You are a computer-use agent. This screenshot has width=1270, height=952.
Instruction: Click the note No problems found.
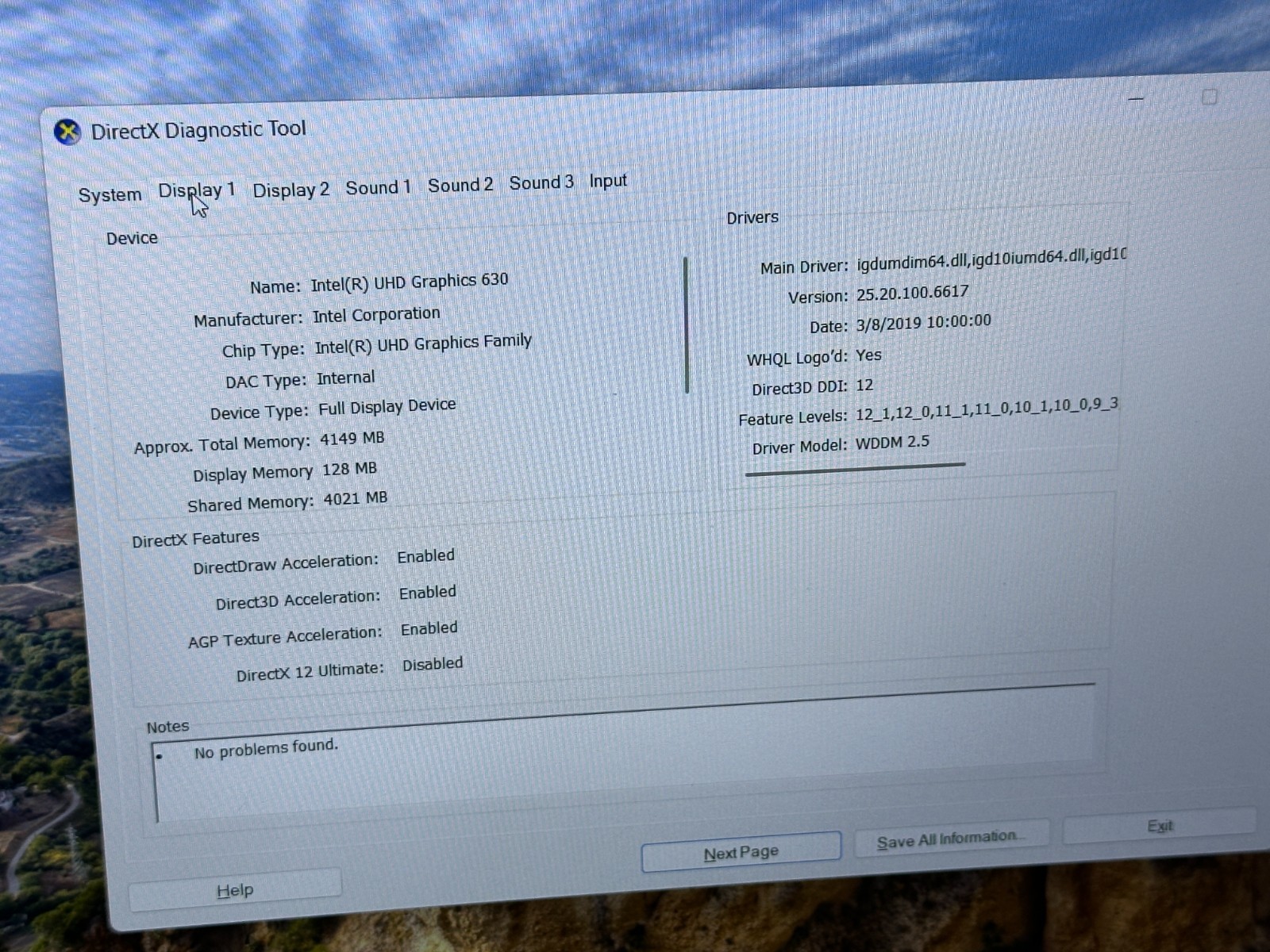pos(267,749)
